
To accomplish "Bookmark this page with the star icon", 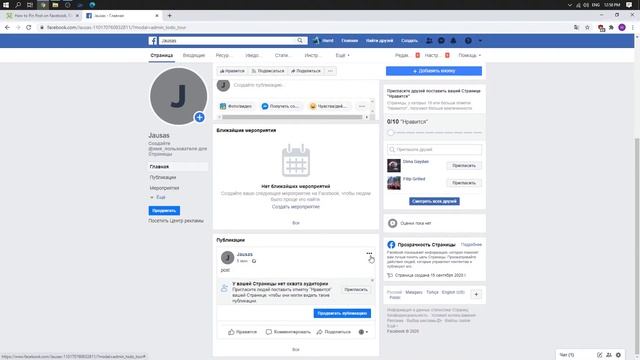I will 587,27.
